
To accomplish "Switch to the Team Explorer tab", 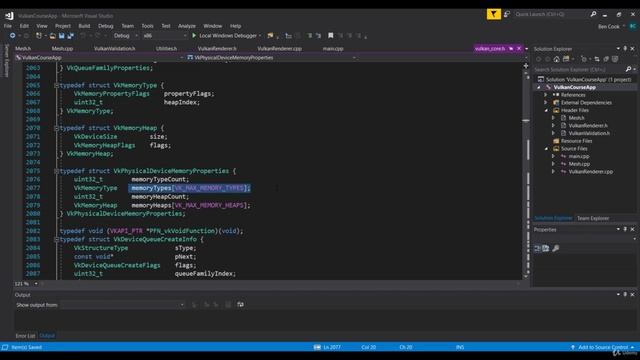I will tap(593, 218).
